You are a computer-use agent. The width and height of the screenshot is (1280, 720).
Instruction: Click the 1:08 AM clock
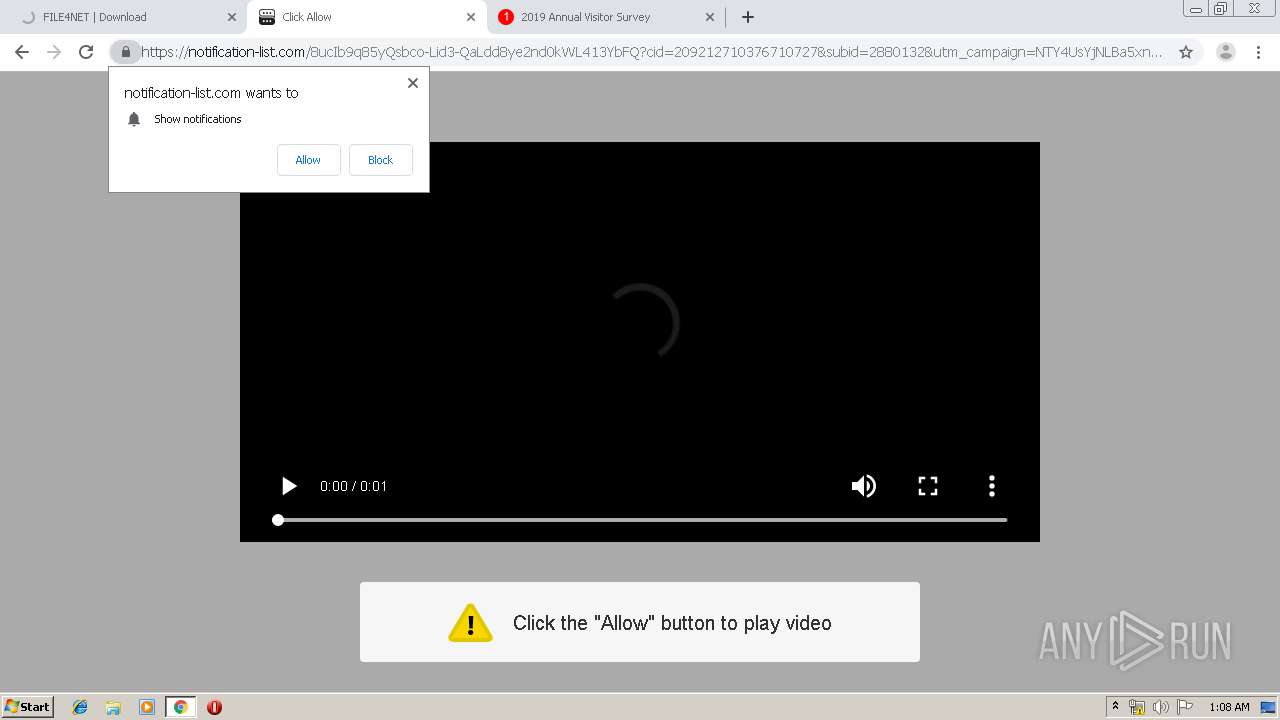1229,707
